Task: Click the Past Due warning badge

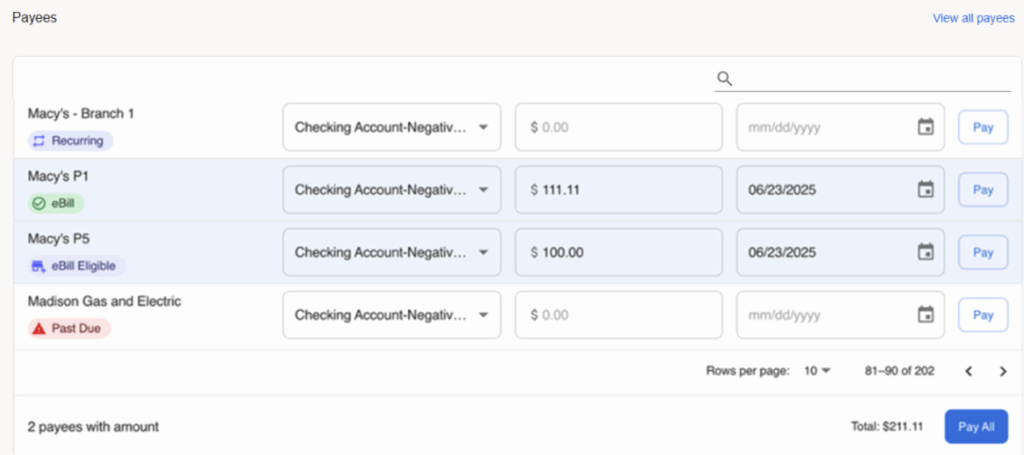Action: point(69,328)
